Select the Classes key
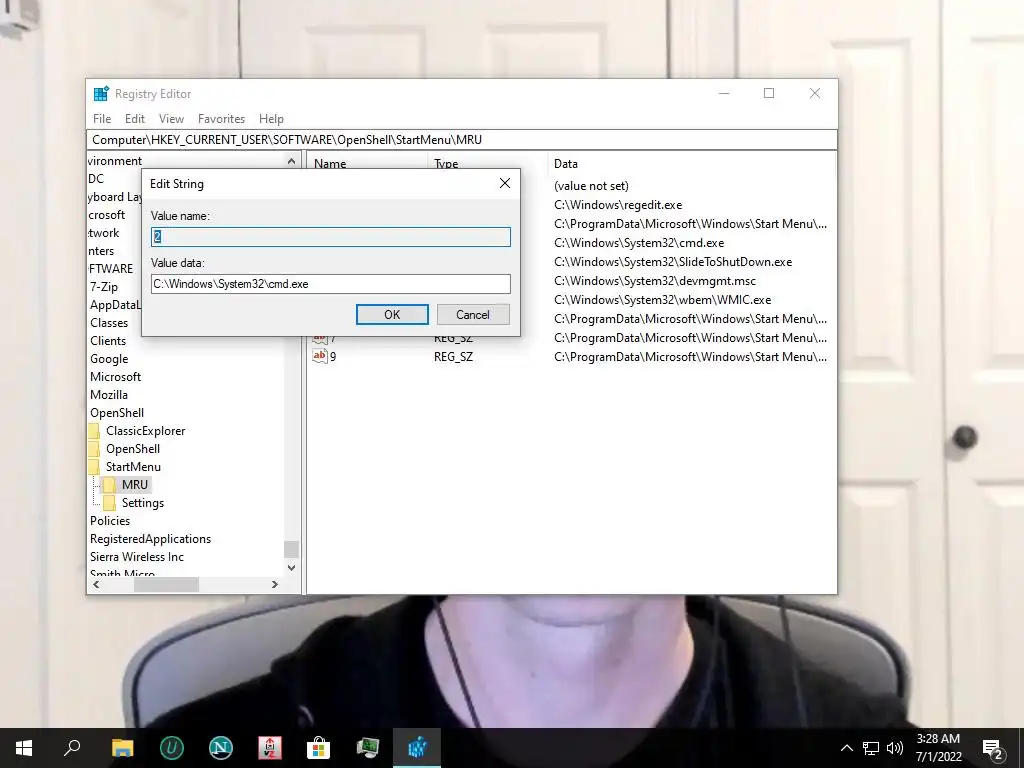Image resolution: width=1024 pixels, height=768 pixels. click(109, 323)
